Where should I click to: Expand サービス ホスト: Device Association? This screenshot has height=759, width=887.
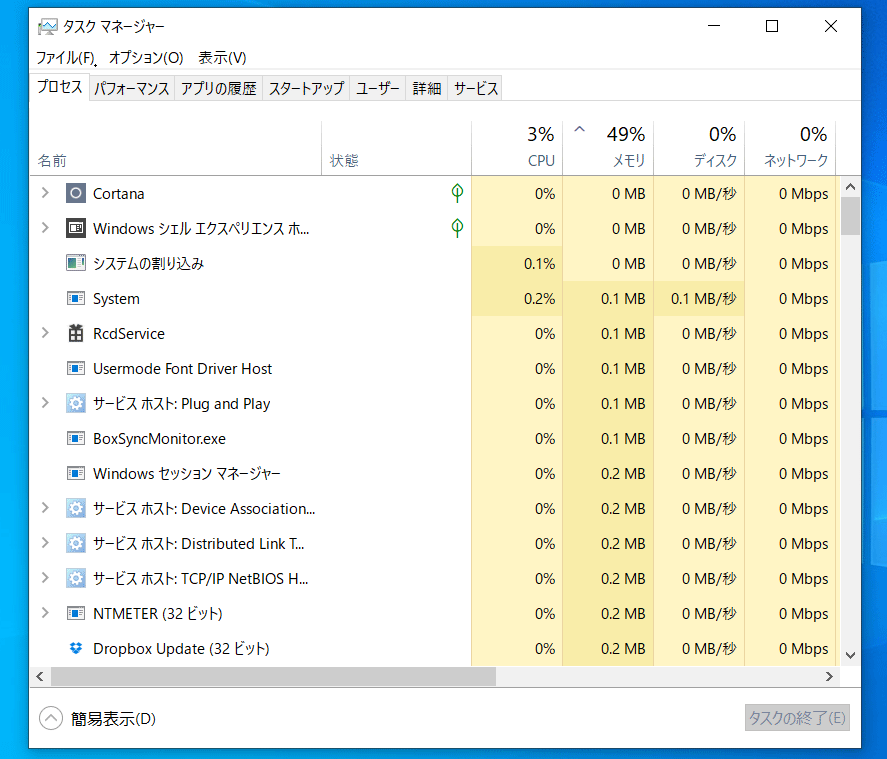pyautogui.click(x=45, y=508)
